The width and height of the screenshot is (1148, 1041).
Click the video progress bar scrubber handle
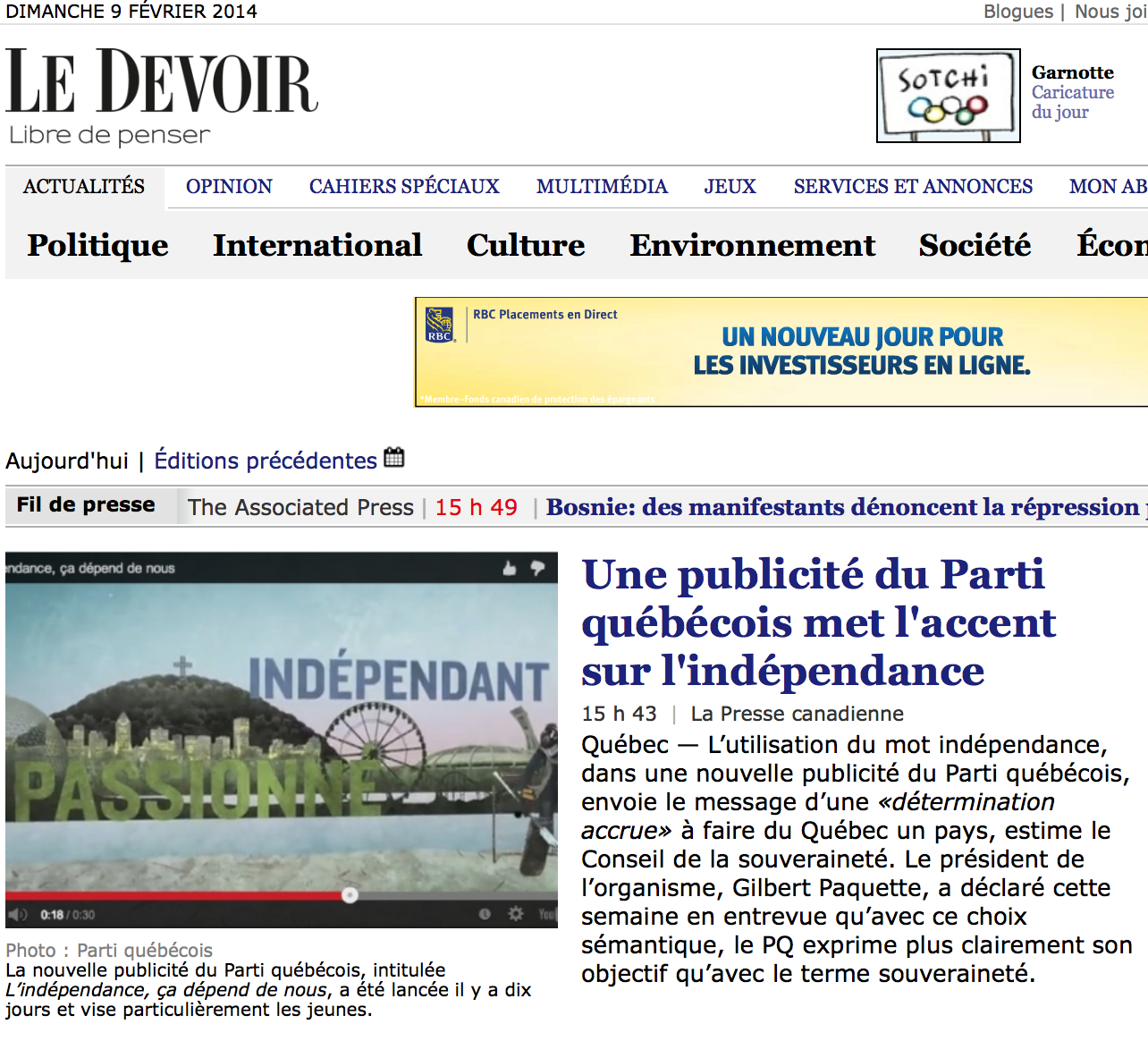point(350,894)
